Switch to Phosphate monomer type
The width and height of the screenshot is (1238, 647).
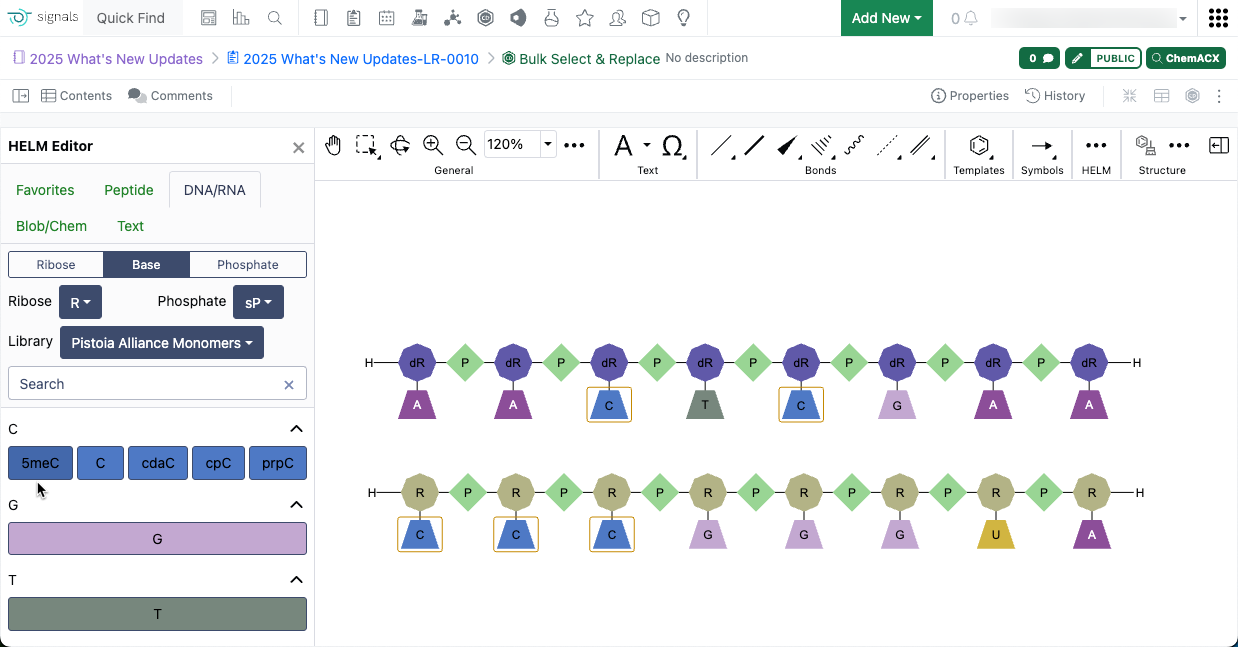coord(247,265)
